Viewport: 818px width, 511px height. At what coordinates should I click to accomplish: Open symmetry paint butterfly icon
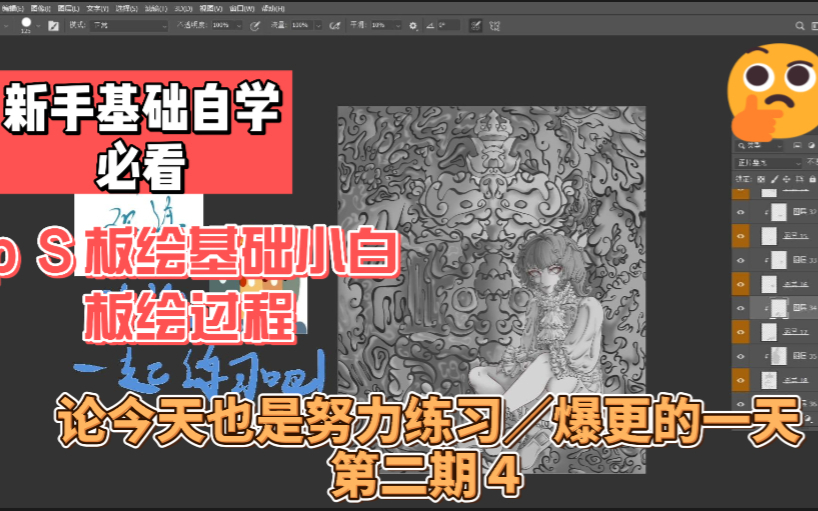pos(496,23)
